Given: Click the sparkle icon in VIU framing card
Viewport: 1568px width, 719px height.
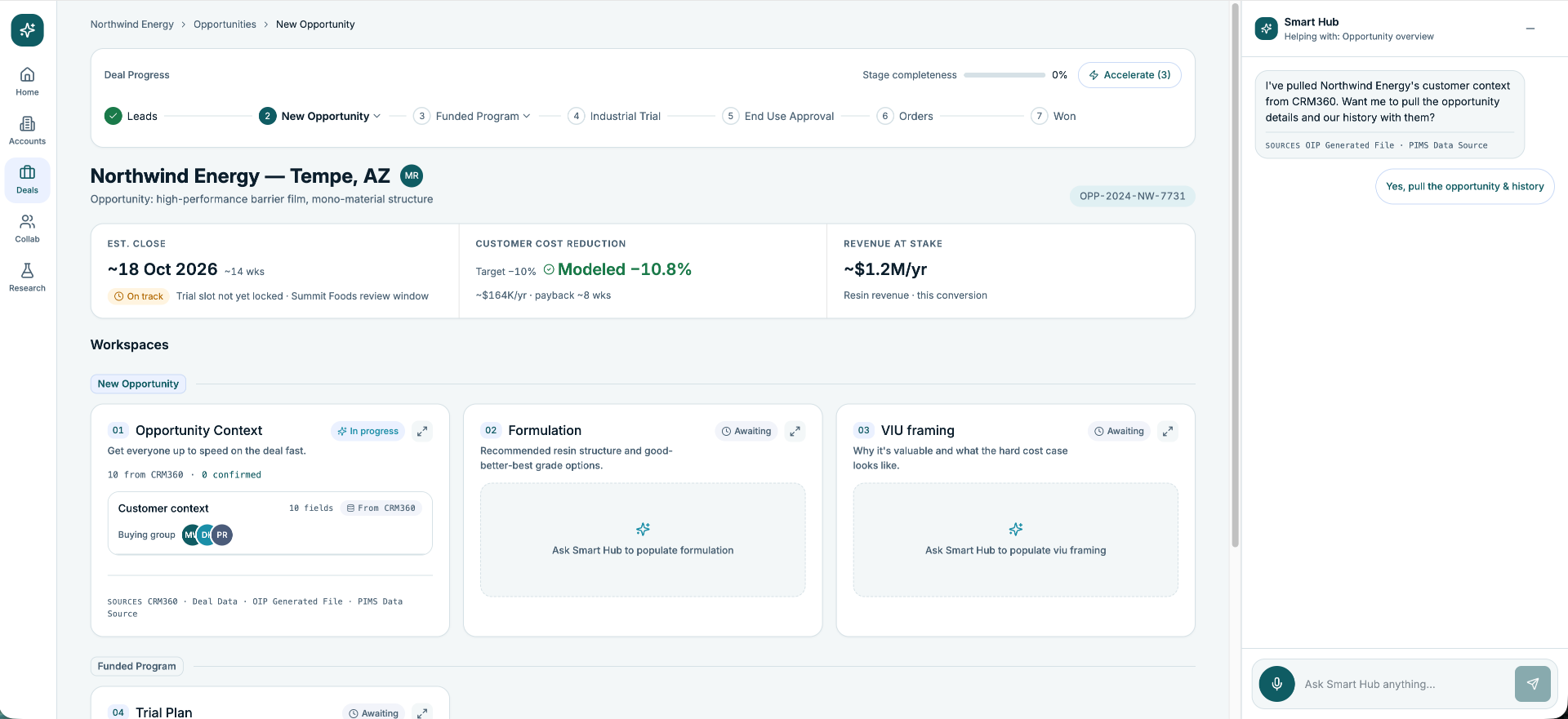Looking at the screenshot, I should [1015, 529].
